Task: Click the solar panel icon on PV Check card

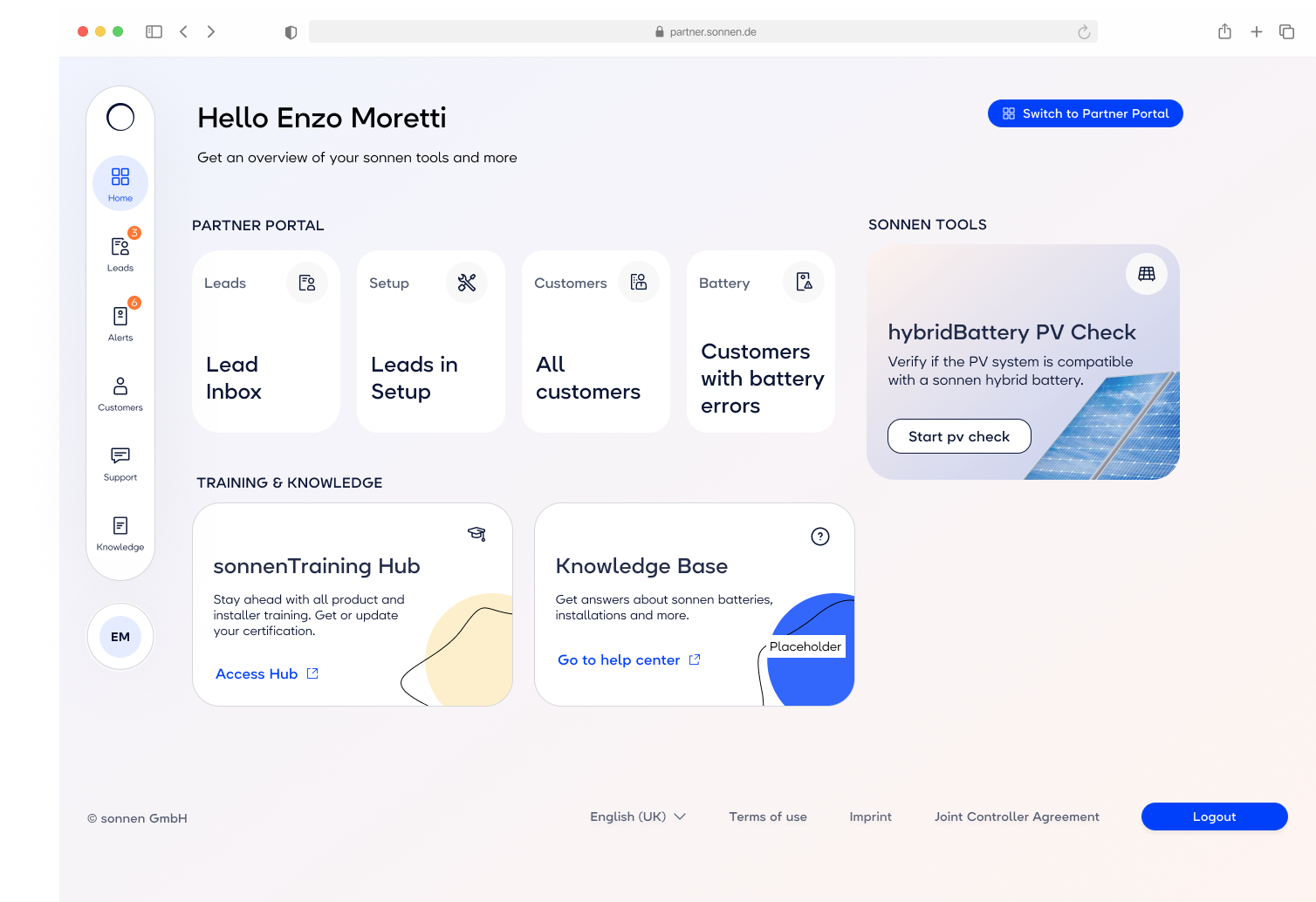Action: pos(1147,274)
